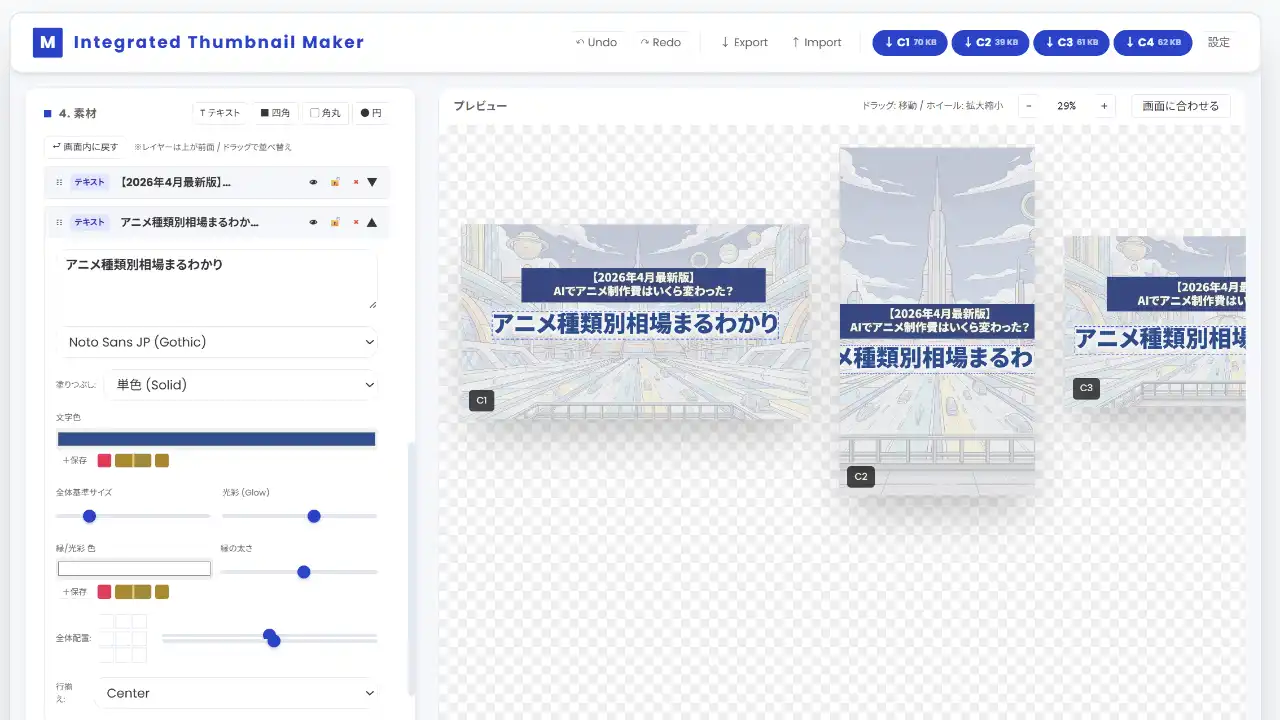Image resolution: width=1280 pixels, height=720 pixels.
Task: Hide the 【2026年4月最新版】 layer with its eye icon
Action: 313,182
